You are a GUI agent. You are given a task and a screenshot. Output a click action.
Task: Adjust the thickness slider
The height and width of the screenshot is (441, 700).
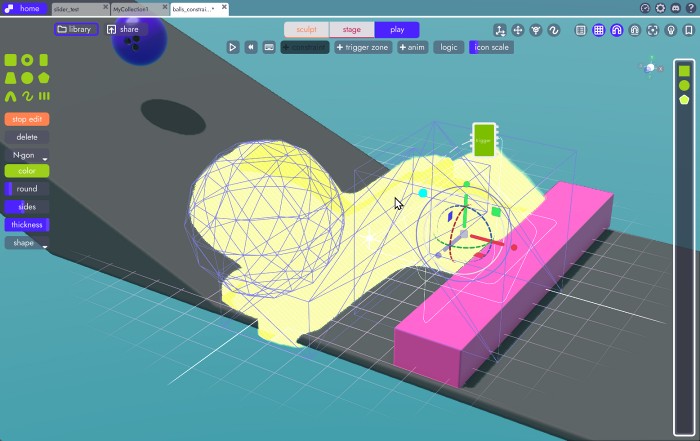(x=27, y=225)
